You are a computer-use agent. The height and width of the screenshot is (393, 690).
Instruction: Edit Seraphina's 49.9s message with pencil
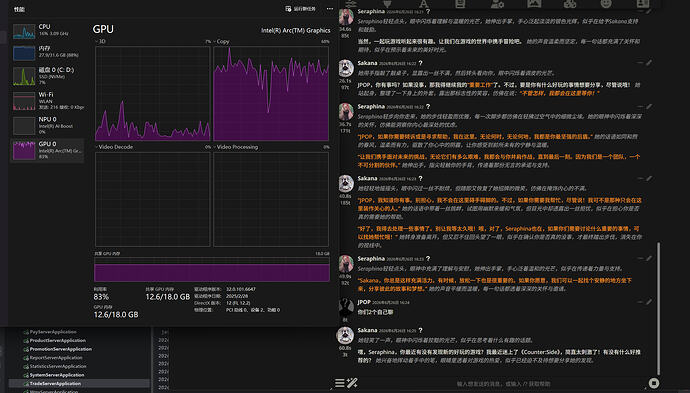[x=649, y=259]
